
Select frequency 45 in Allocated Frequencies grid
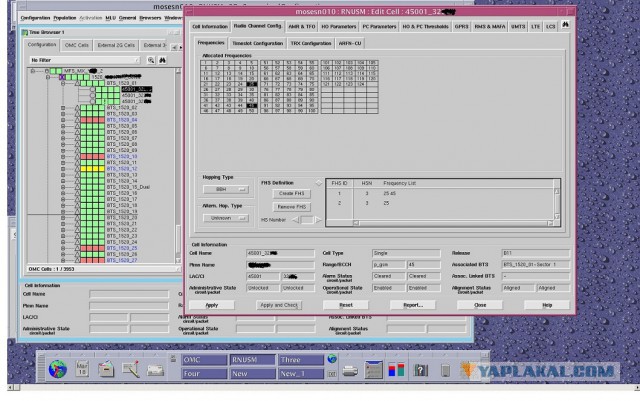point(252,106)
